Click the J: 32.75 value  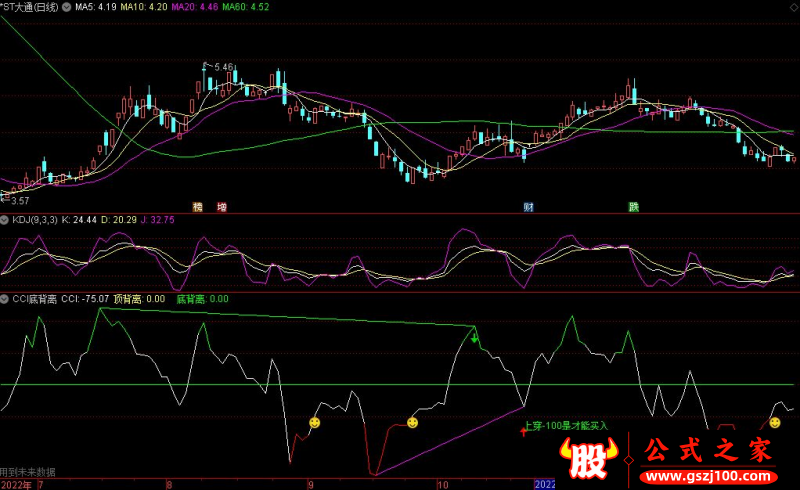[158, 220]
